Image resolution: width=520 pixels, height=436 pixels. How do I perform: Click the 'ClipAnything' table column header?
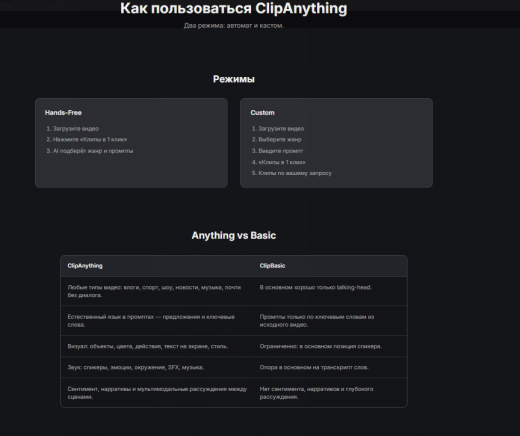click(85, 266)
